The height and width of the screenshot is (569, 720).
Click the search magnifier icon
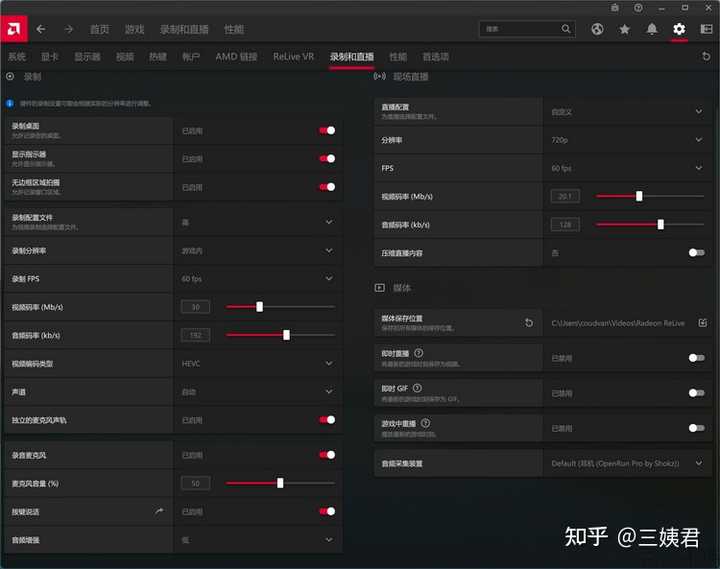(566, 29)
